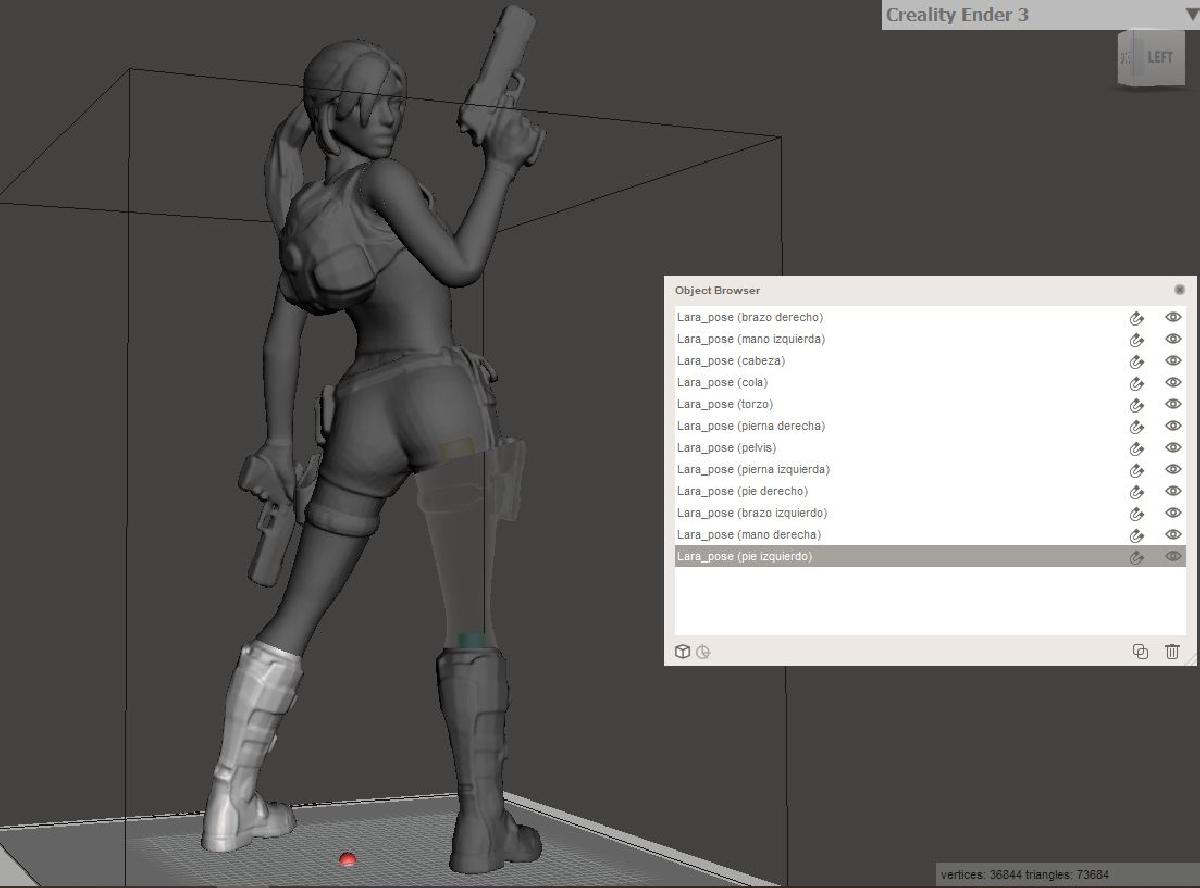This screenshot has height=888, width=1200.
Task: Duplicate the selected object using the copy icon
Action: click(1141, 651)
